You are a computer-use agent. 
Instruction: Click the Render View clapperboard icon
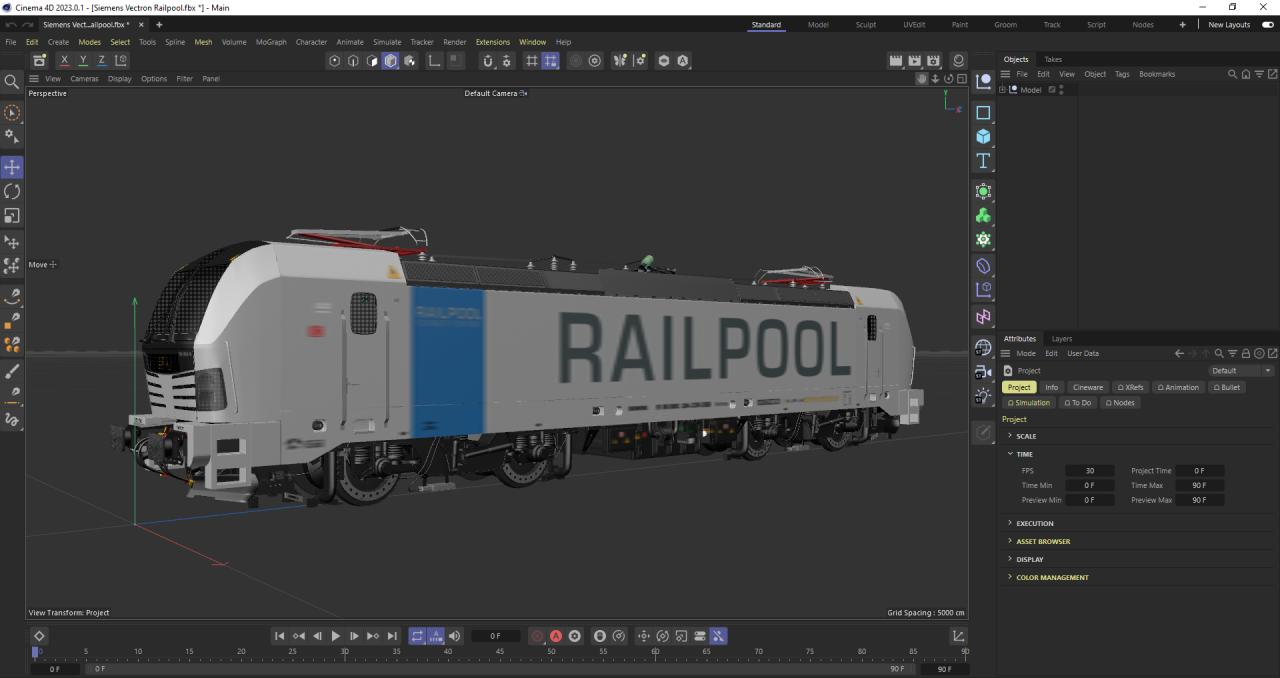[x=896, y=61]
